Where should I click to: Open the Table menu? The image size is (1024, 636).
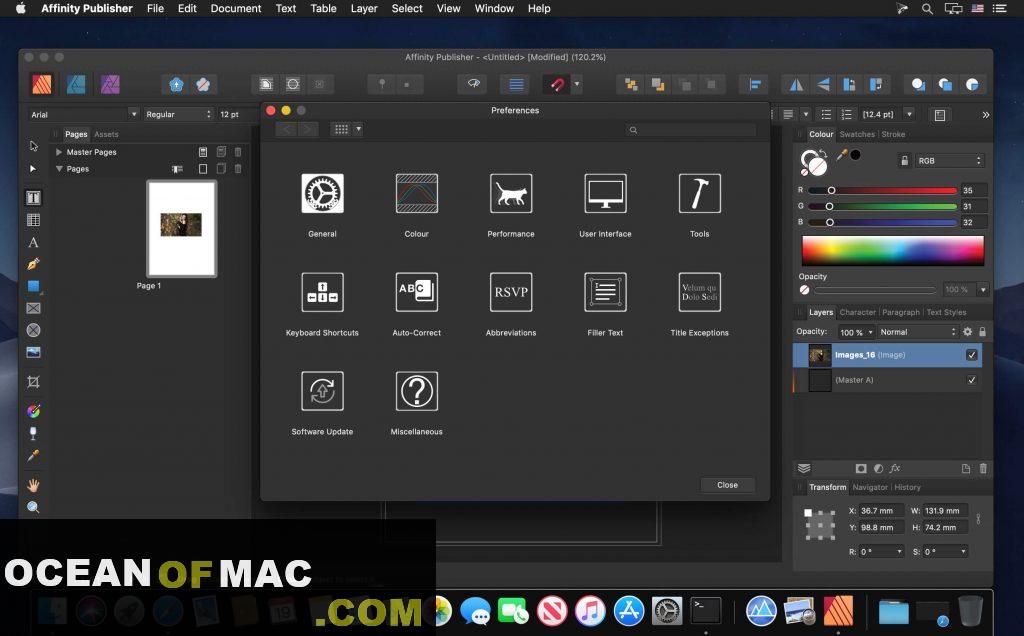[x=323, y=8]
